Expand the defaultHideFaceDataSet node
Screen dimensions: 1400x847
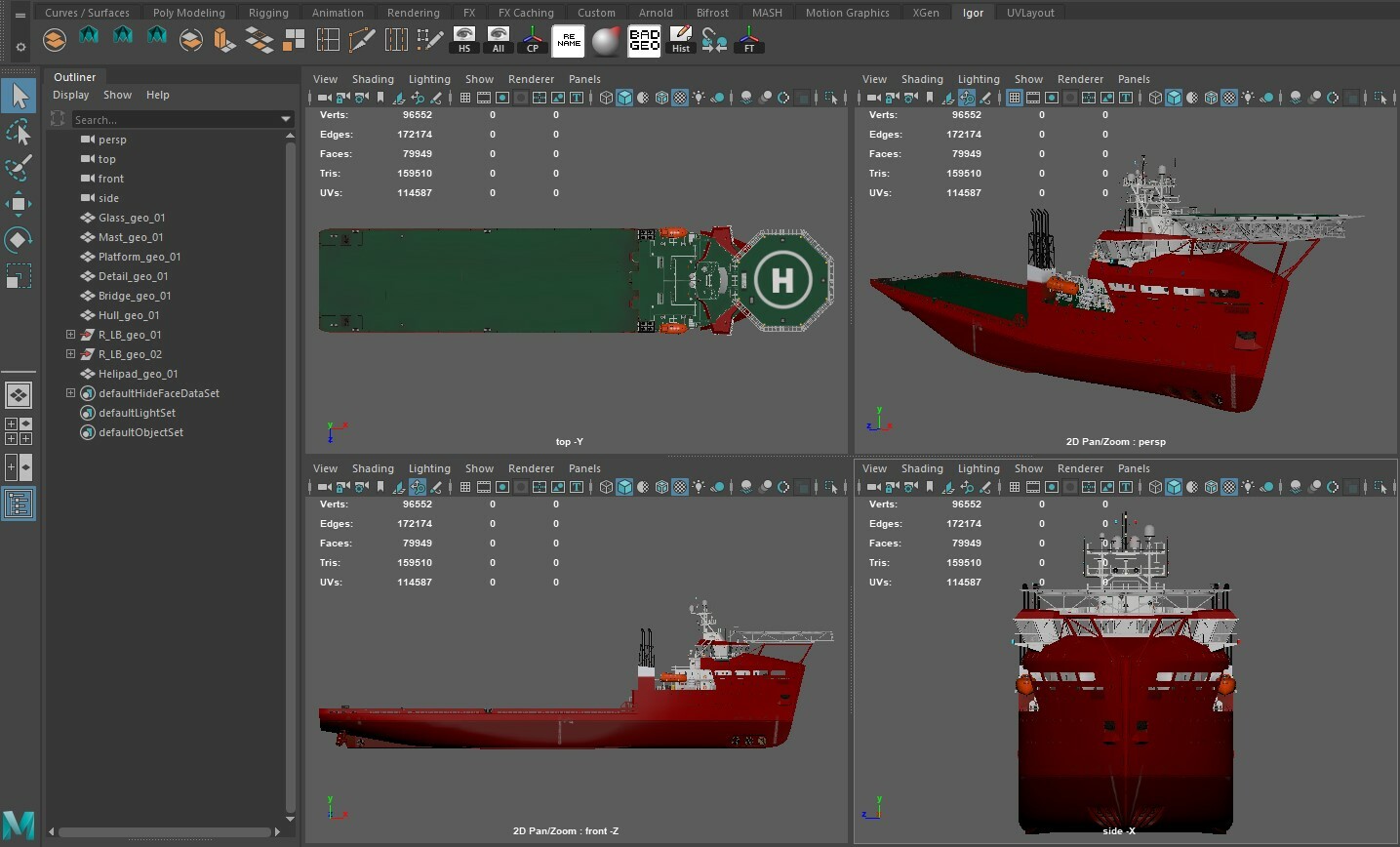(x=70, y=393)
